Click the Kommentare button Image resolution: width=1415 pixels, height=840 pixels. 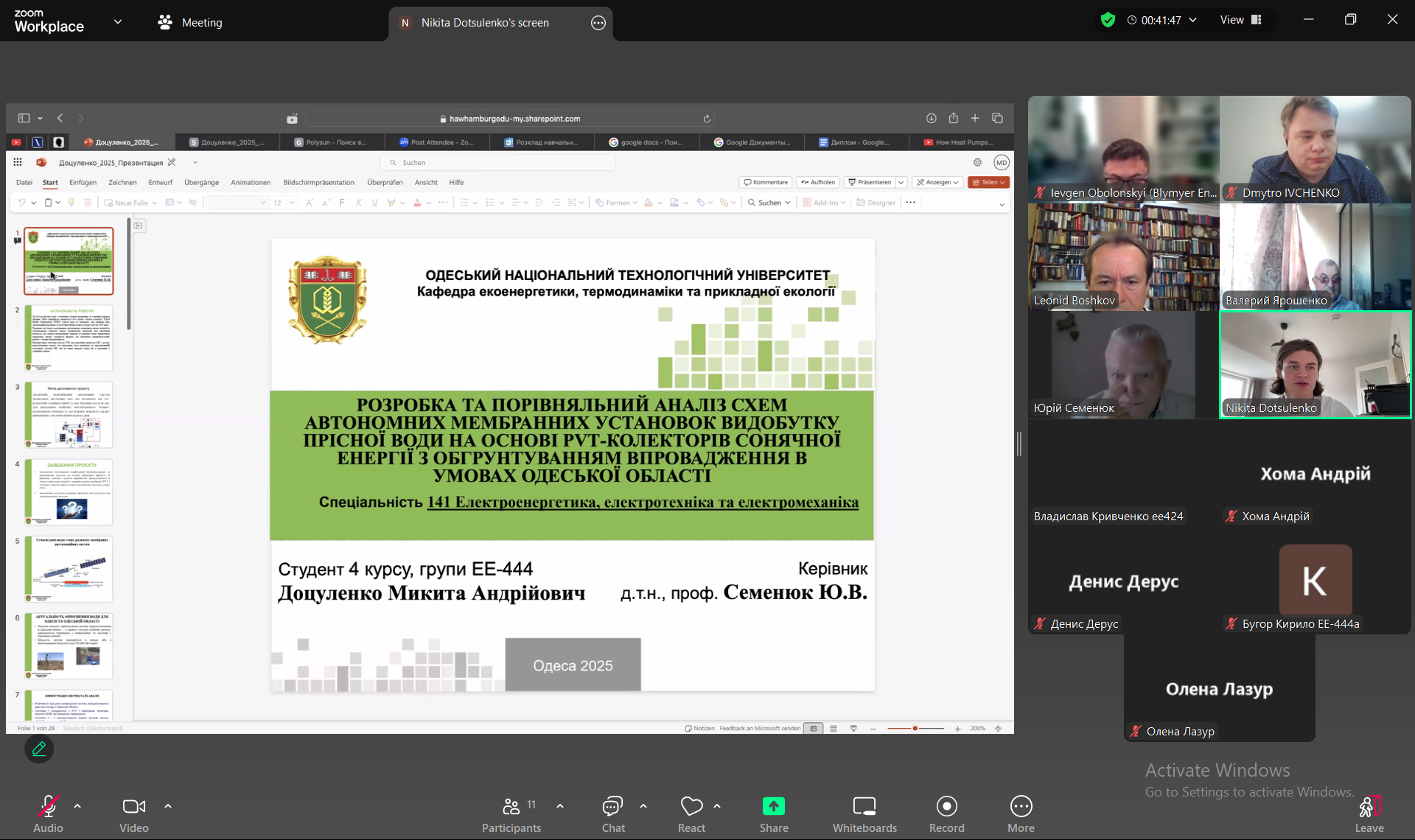coord(766,182)
